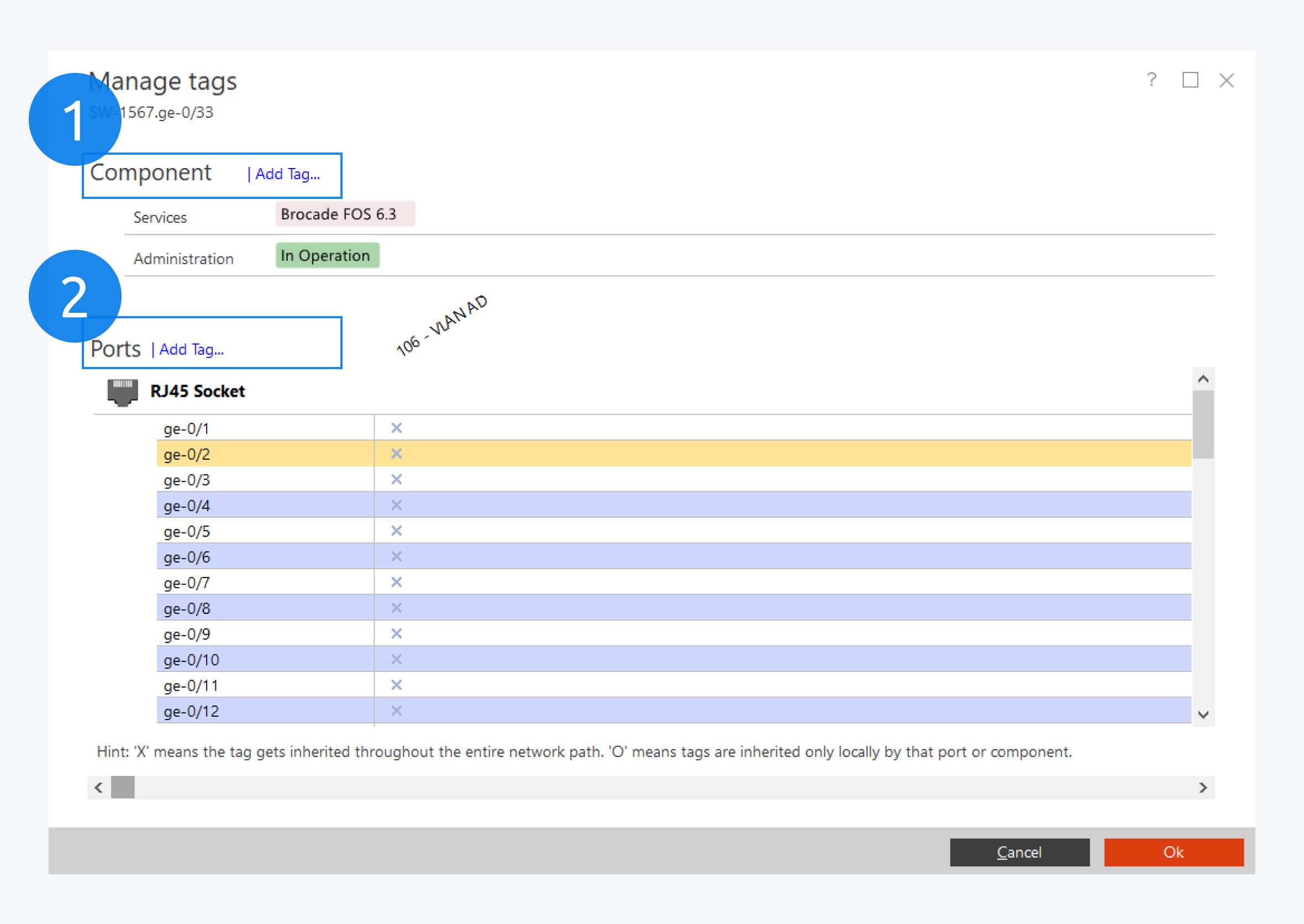Click the horizontal scroll left arrow

pyautogui.click(x=98, y=788)
